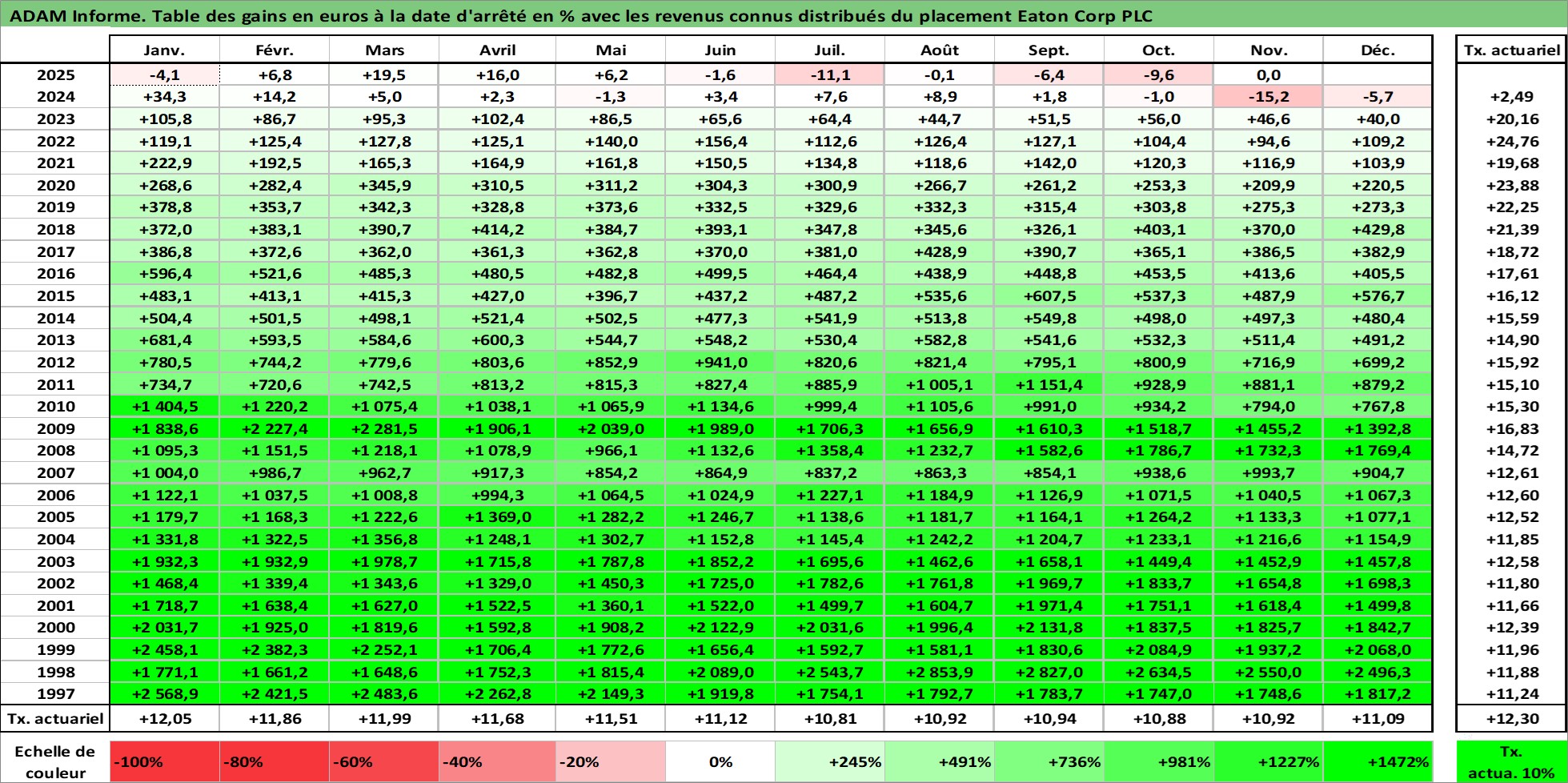Click the +1472% bright green swatch
The height and width of the screenshot is (783, 1568).
click(1378, 762)
